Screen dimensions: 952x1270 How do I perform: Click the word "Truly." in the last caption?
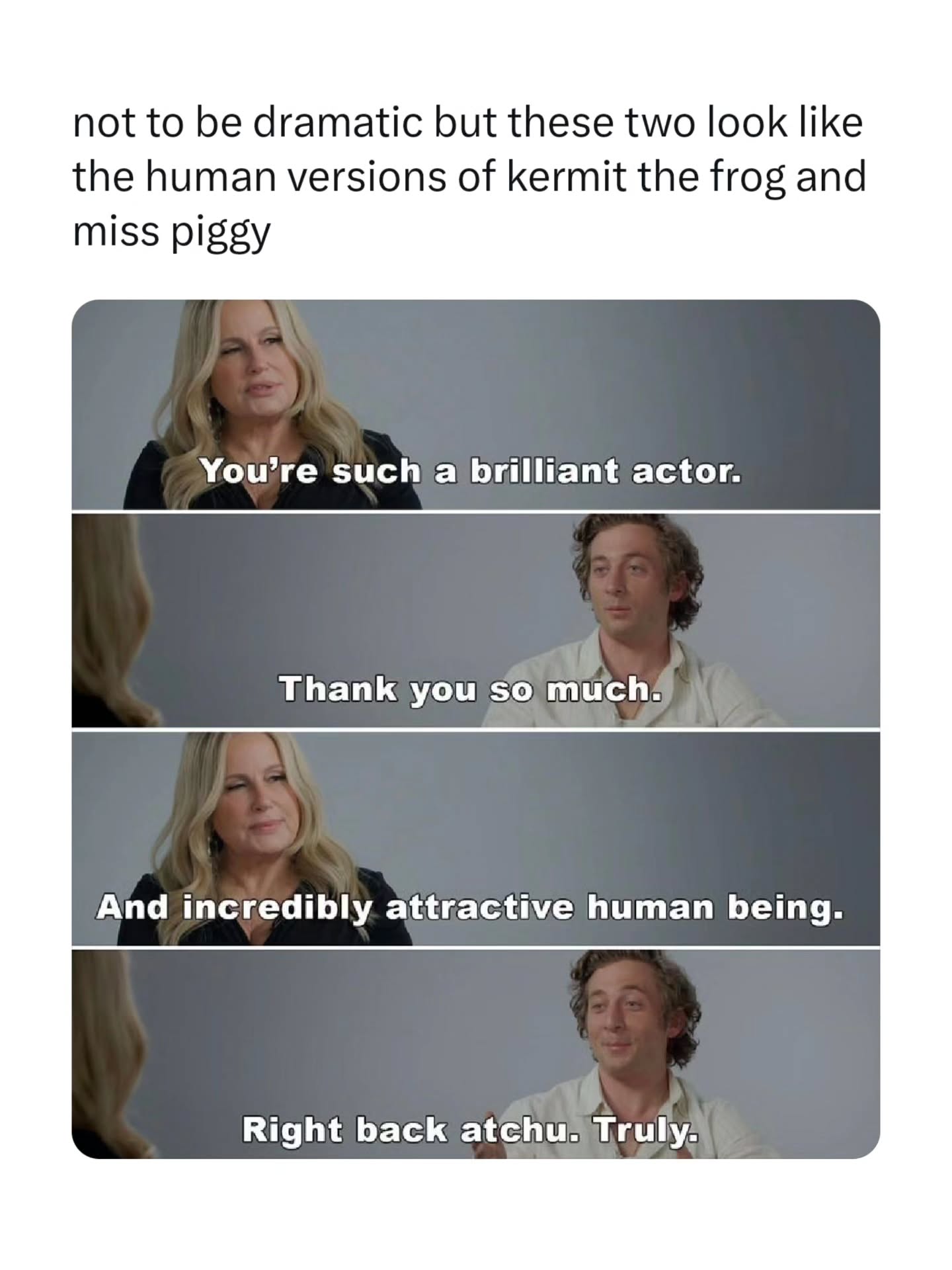coord(647,1129)
